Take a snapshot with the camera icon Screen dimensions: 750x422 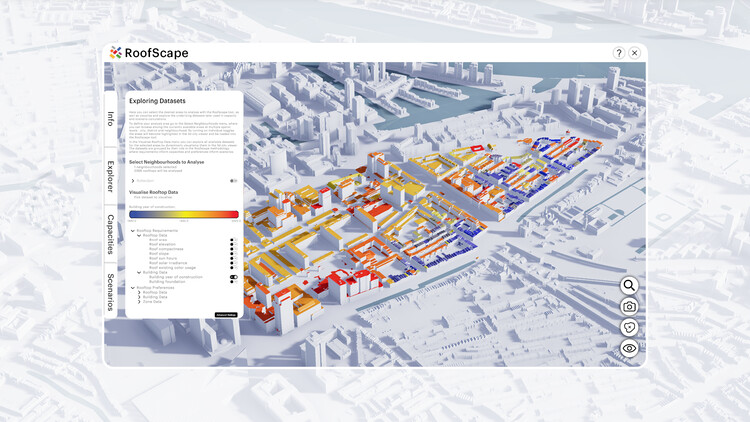(x=630, y=306)
